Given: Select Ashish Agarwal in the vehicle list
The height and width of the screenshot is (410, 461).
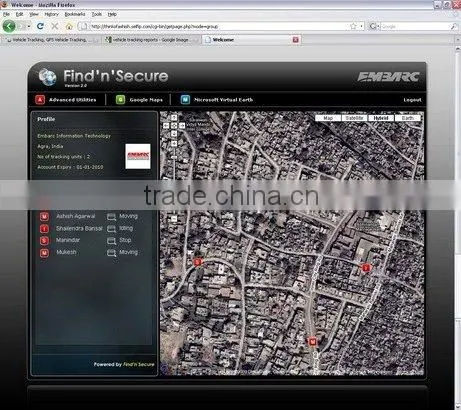Looking at the screenshot, I should click(x=76, y=216).
